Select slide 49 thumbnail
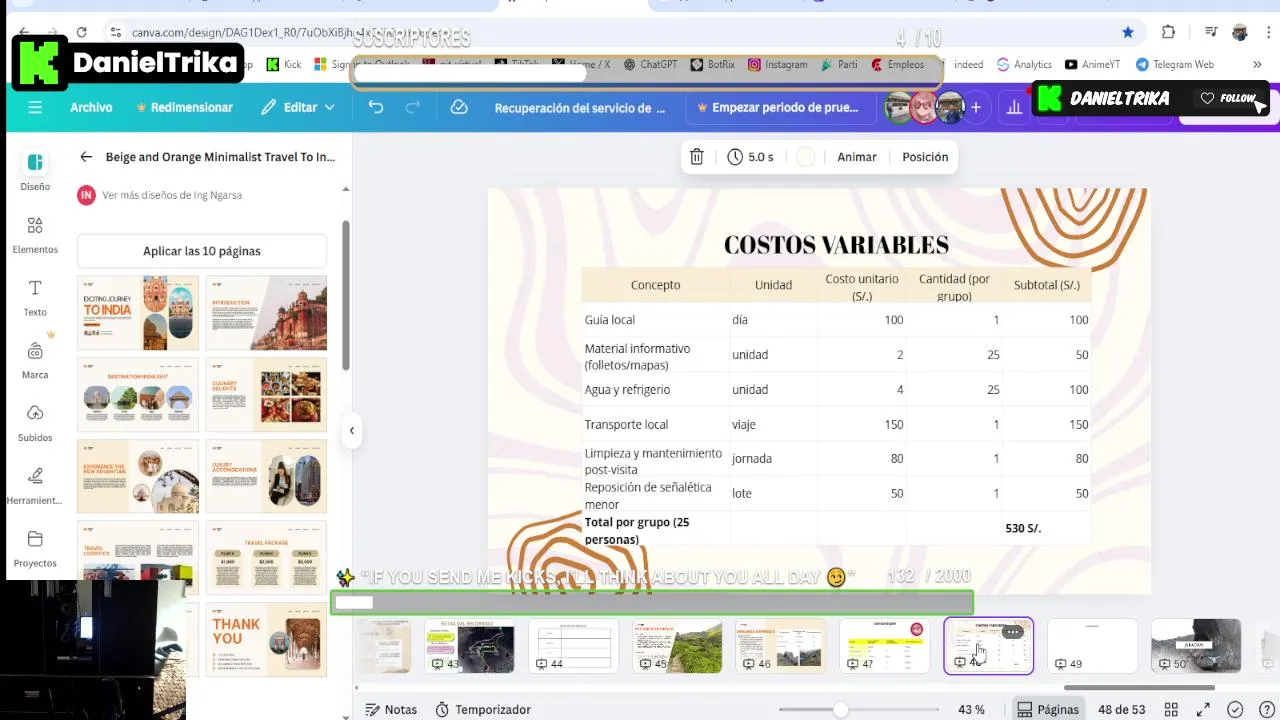 click(x=1092, y=646)
